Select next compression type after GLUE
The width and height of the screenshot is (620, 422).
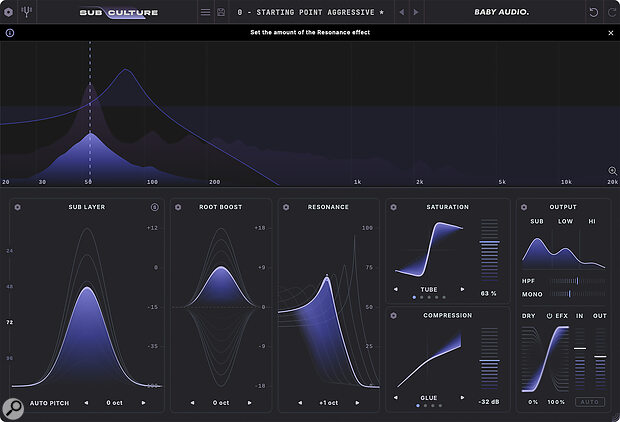[x=462, y=397]
